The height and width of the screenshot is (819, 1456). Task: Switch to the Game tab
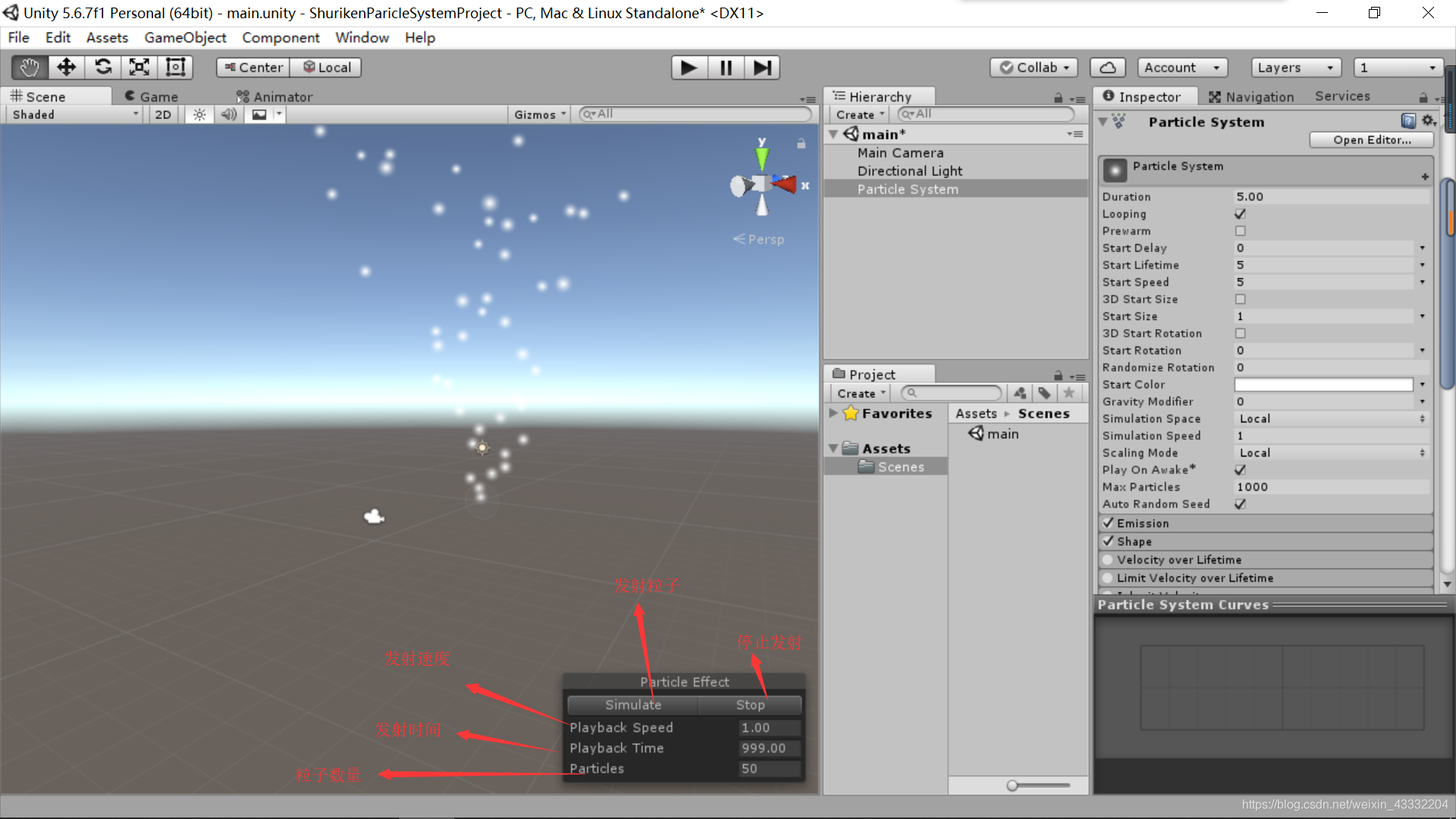[151, 96]
